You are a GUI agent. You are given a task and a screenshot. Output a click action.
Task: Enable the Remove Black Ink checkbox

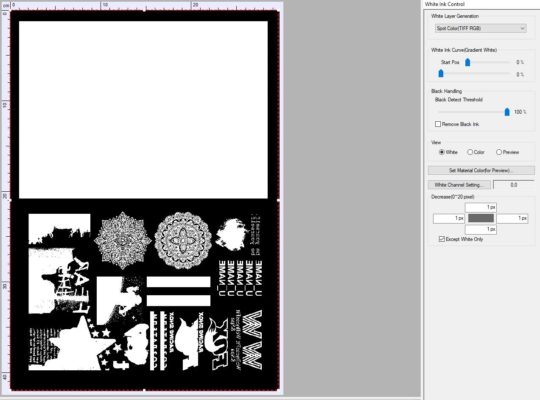click(438, 124)
